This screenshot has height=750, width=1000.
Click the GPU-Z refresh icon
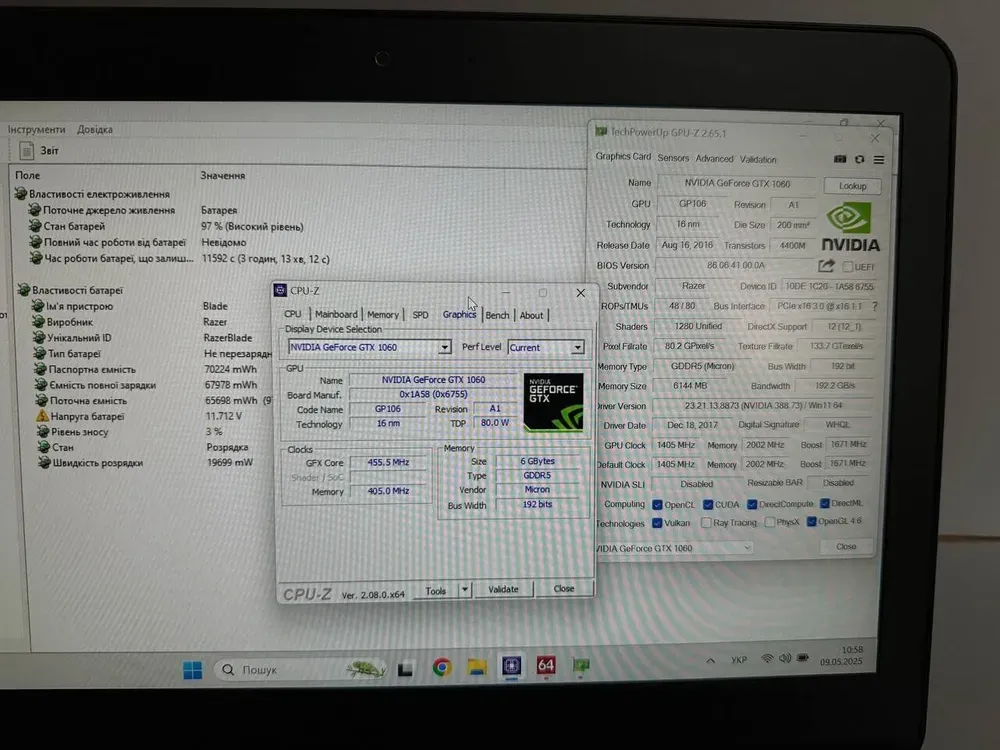860,160
